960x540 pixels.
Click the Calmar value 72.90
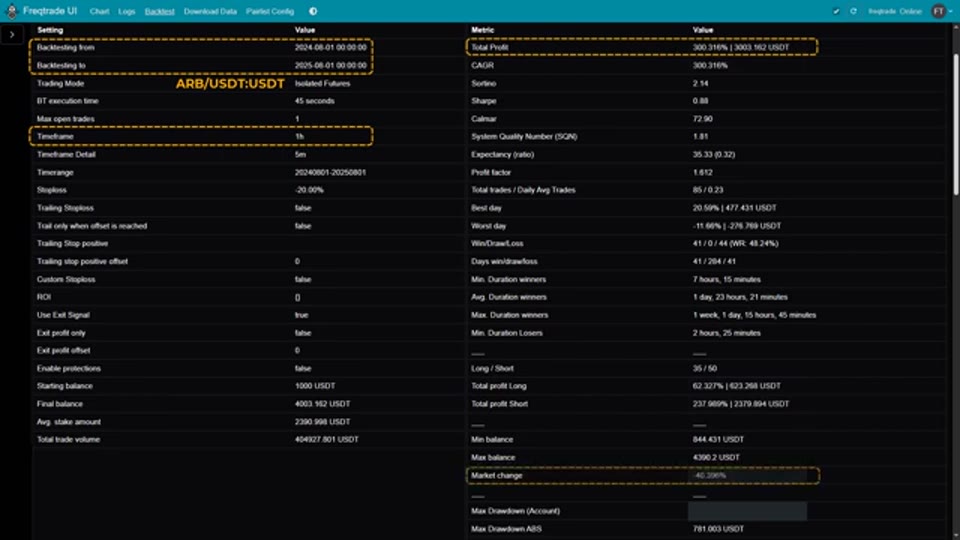click(x=702, y=119)
